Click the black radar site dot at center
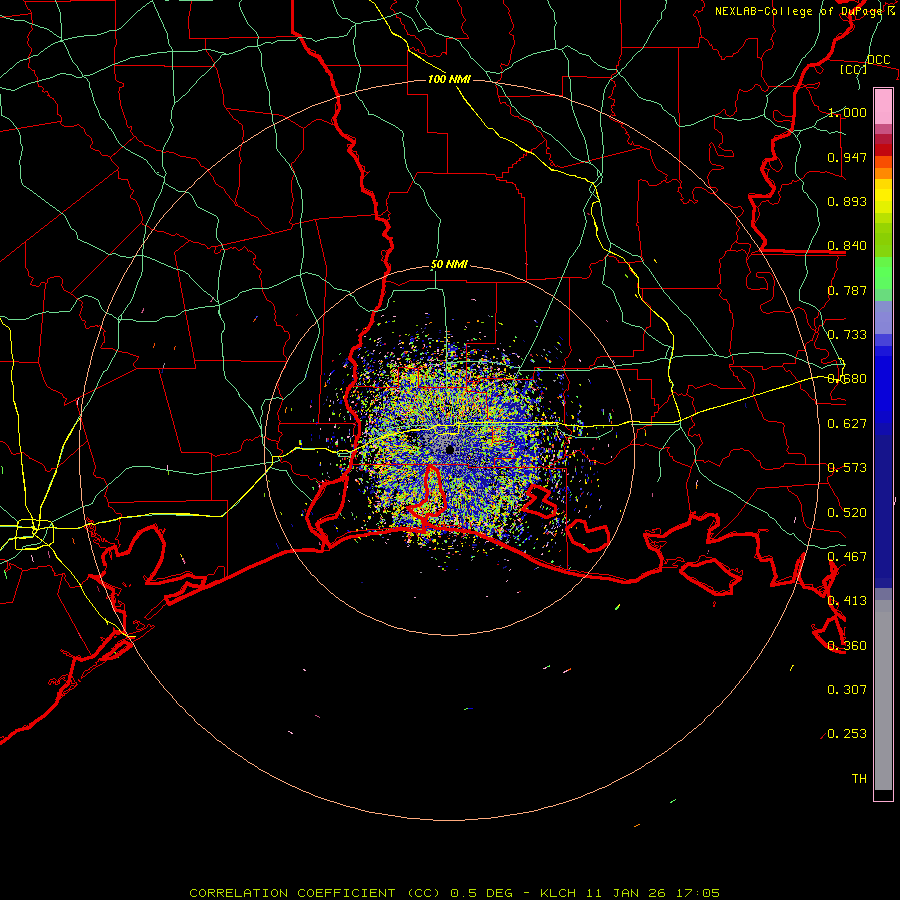Screen dimensions: 900x900 point(450,449)
